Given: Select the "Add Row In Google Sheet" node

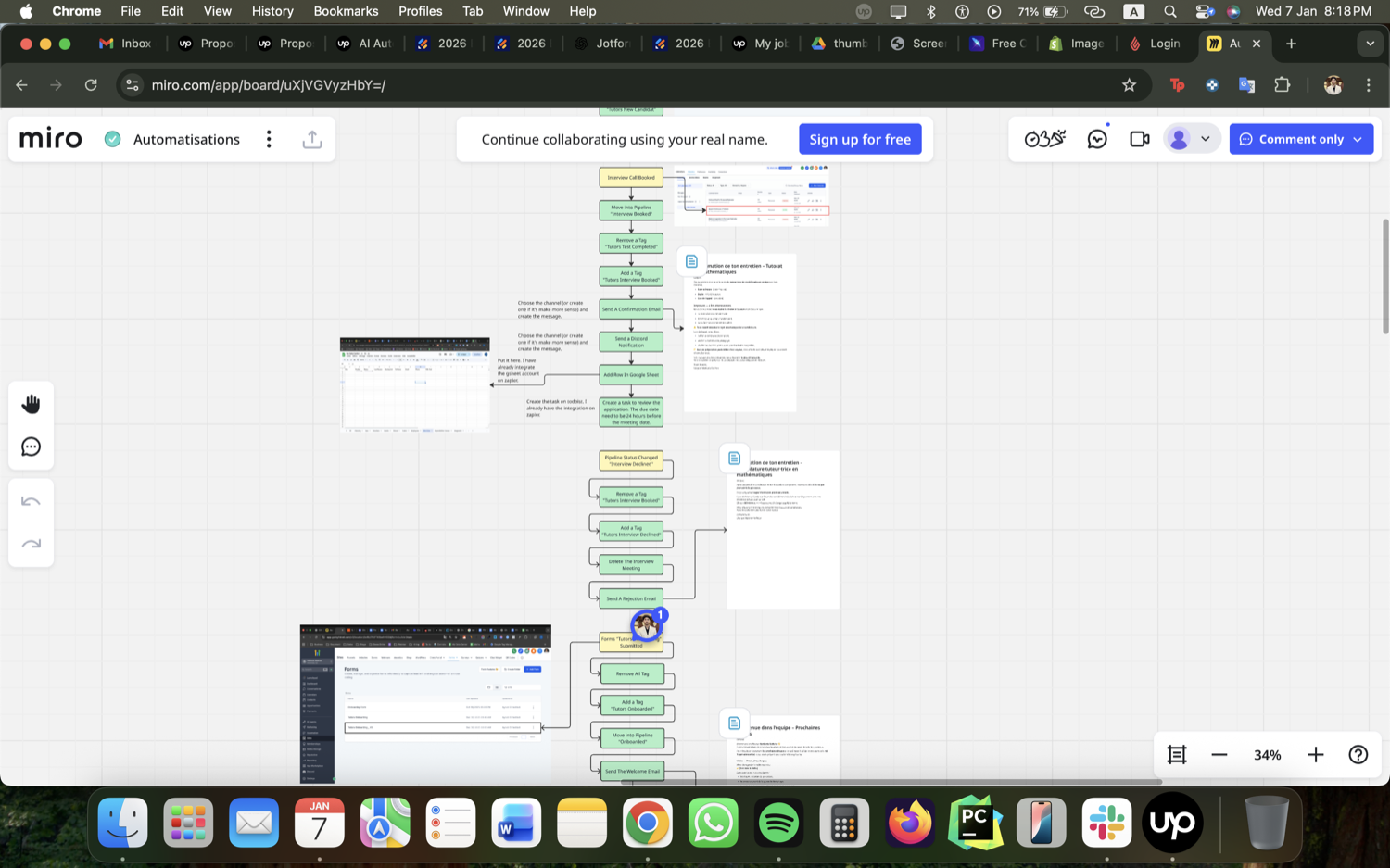Looking at the screenshot, I should 631,375.
